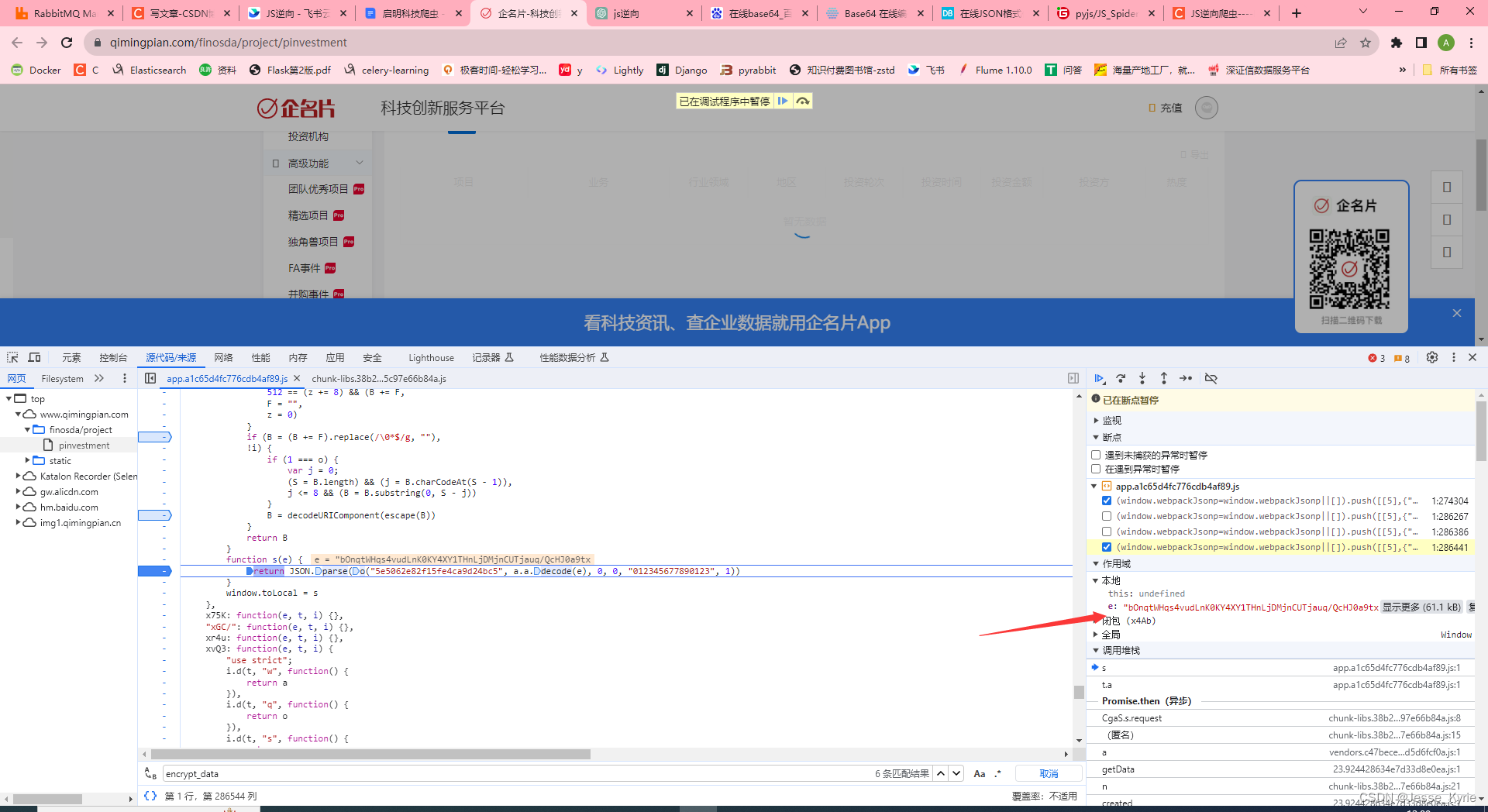Toggle regular expression search option
The width and height of the screenshot is (1488, 812).
coord(998,773)
